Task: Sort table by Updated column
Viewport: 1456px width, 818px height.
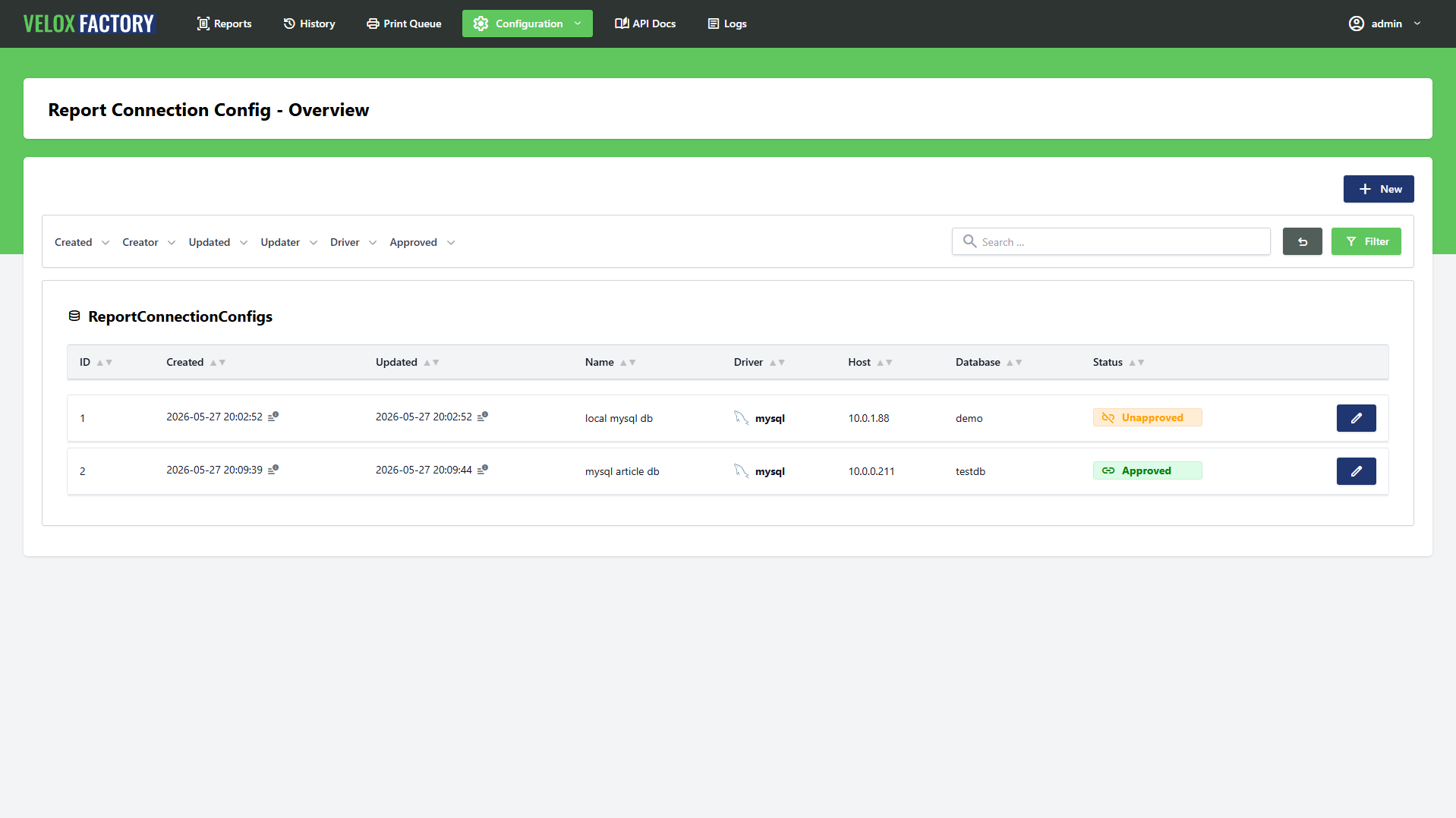Action: click(x=407, y=362)
